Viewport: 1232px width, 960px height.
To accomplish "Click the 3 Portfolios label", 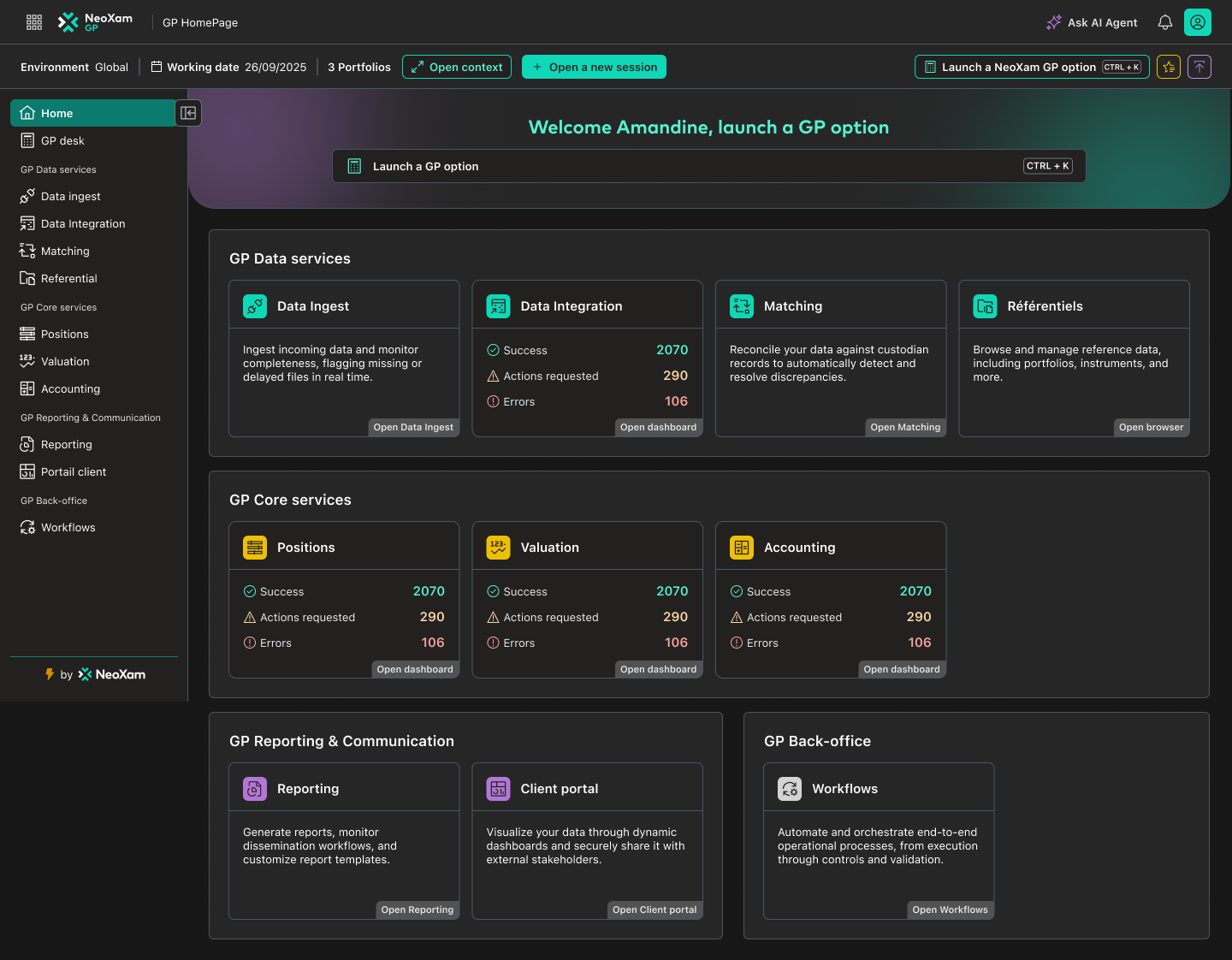I will click(359, 67).
